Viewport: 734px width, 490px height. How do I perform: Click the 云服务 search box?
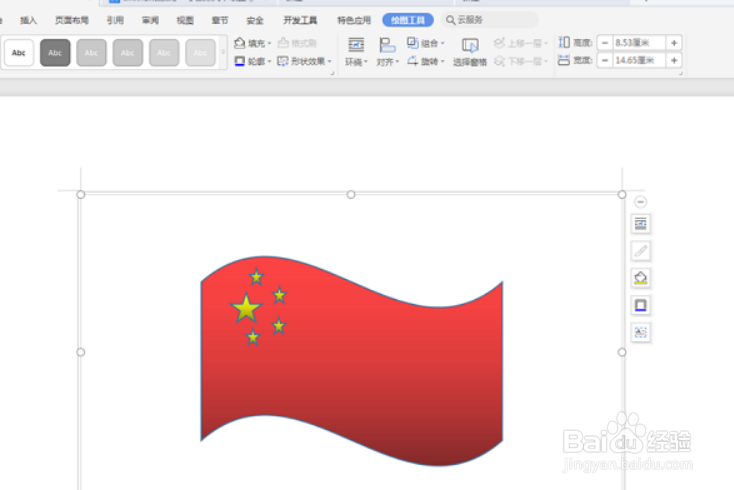[x=490, y=20]
